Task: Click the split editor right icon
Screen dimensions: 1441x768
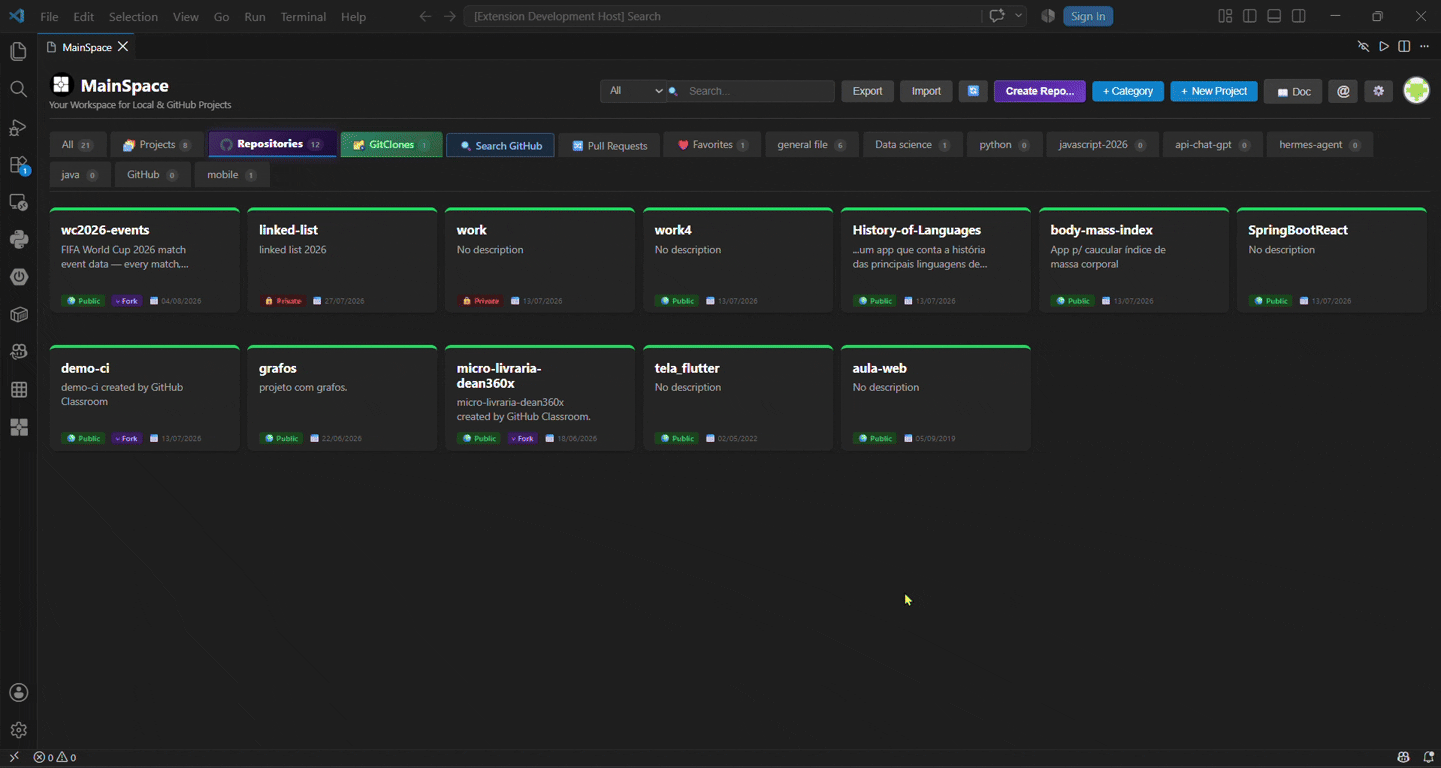Action: tap(1404, 47)
